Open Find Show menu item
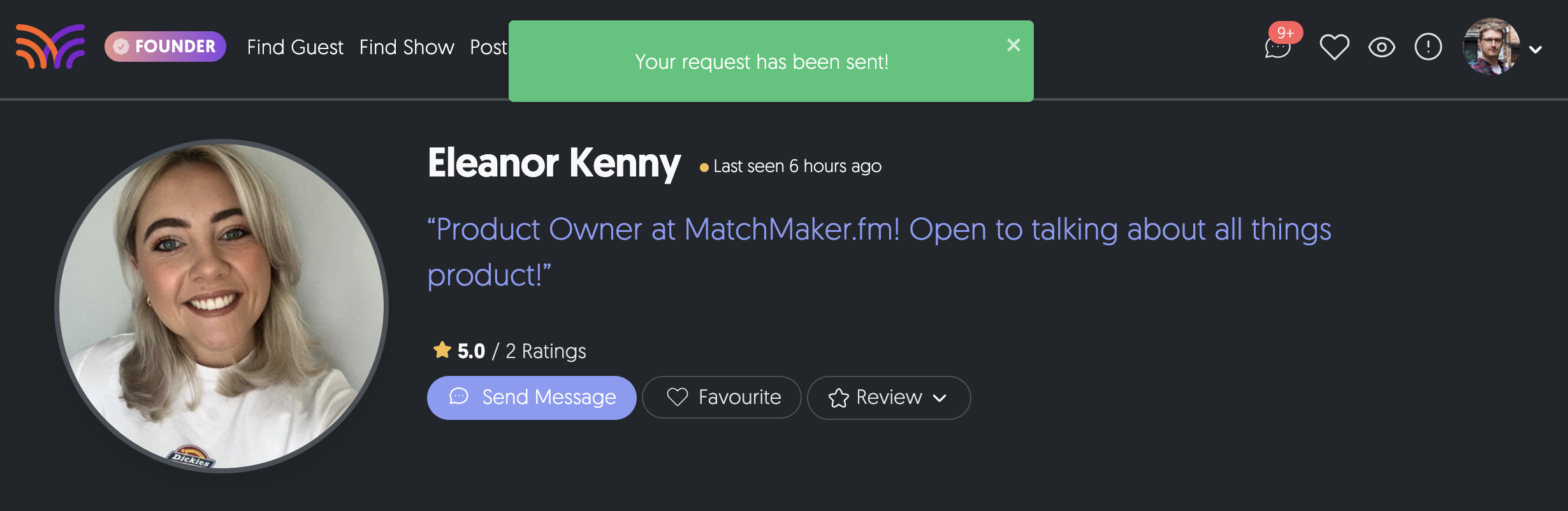Image resolution: width=1568 pixels, height=511 pixels. point(407,47)
